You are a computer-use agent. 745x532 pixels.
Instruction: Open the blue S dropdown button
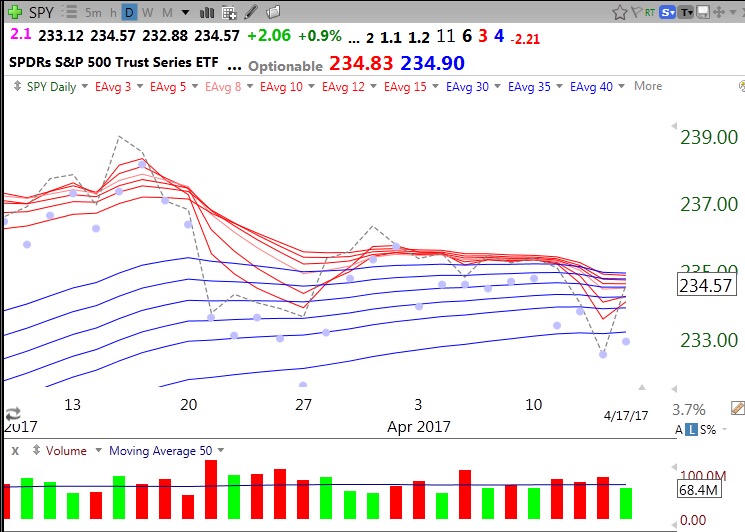[x=668, y=12]
